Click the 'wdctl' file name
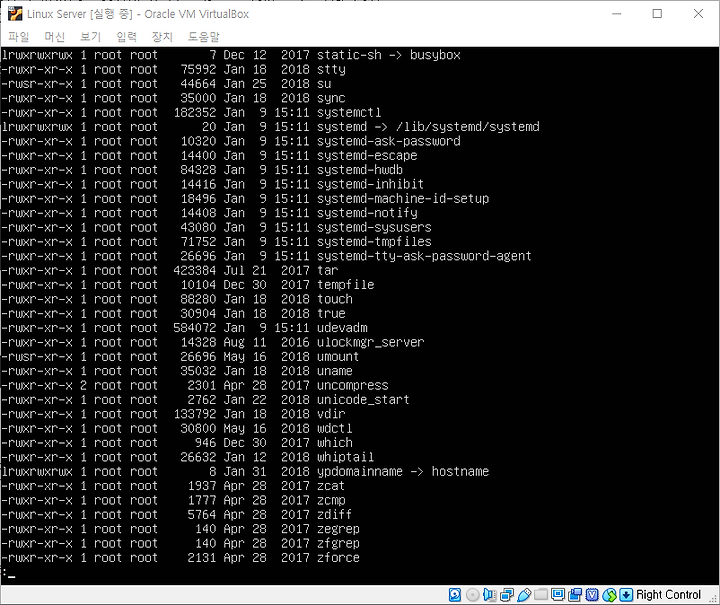720x605 pixels. (x=335, y=429)
